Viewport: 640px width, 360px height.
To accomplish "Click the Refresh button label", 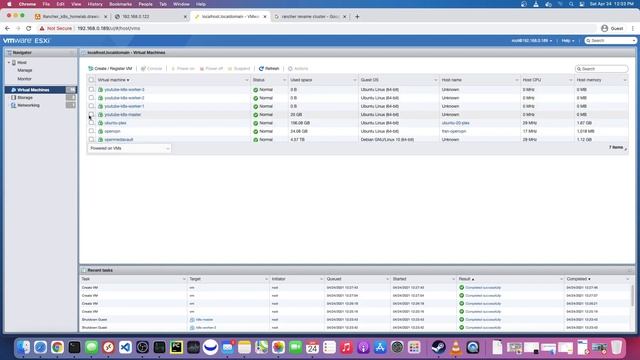I will click(272, 69).
